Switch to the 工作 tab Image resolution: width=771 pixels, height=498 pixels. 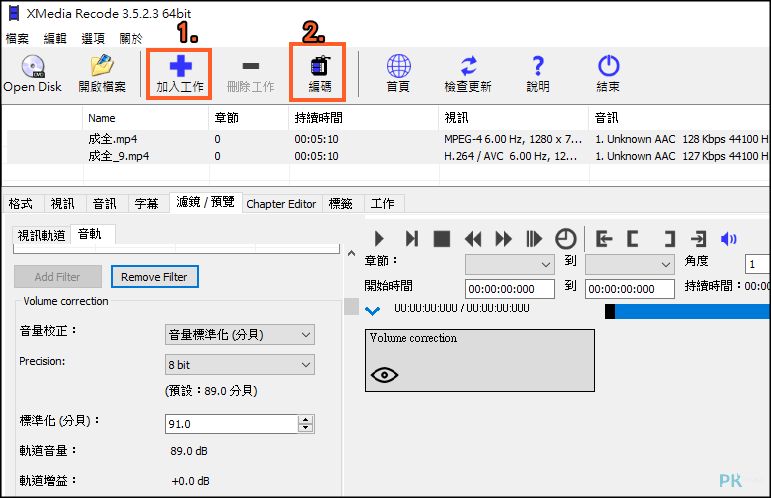click(383, 204)
